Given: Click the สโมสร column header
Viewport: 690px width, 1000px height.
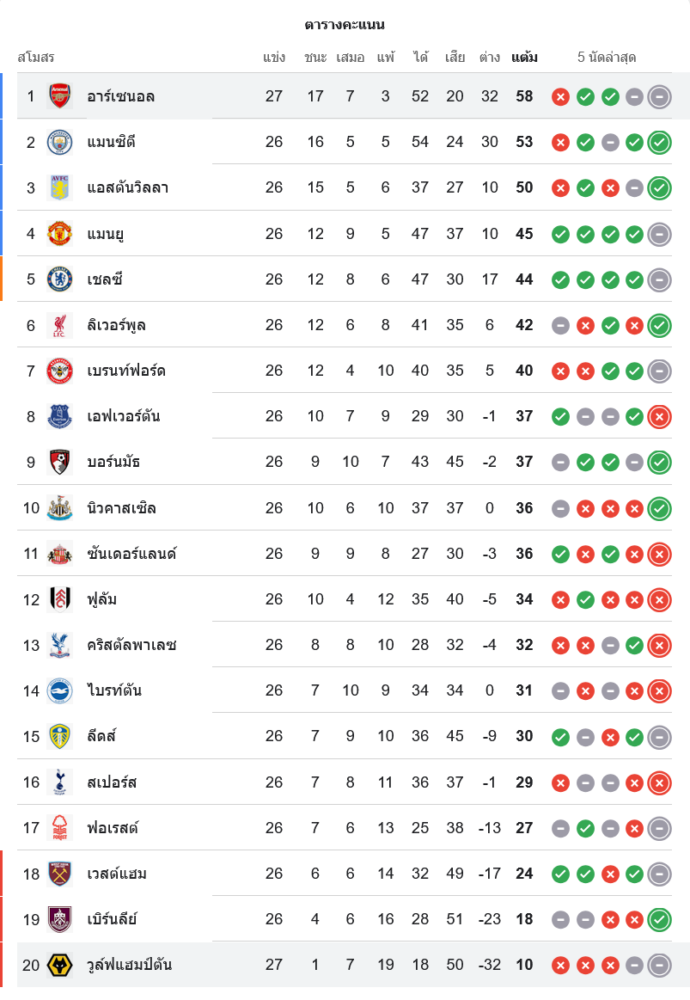Looking at the screenshot, I should [36, 57].
